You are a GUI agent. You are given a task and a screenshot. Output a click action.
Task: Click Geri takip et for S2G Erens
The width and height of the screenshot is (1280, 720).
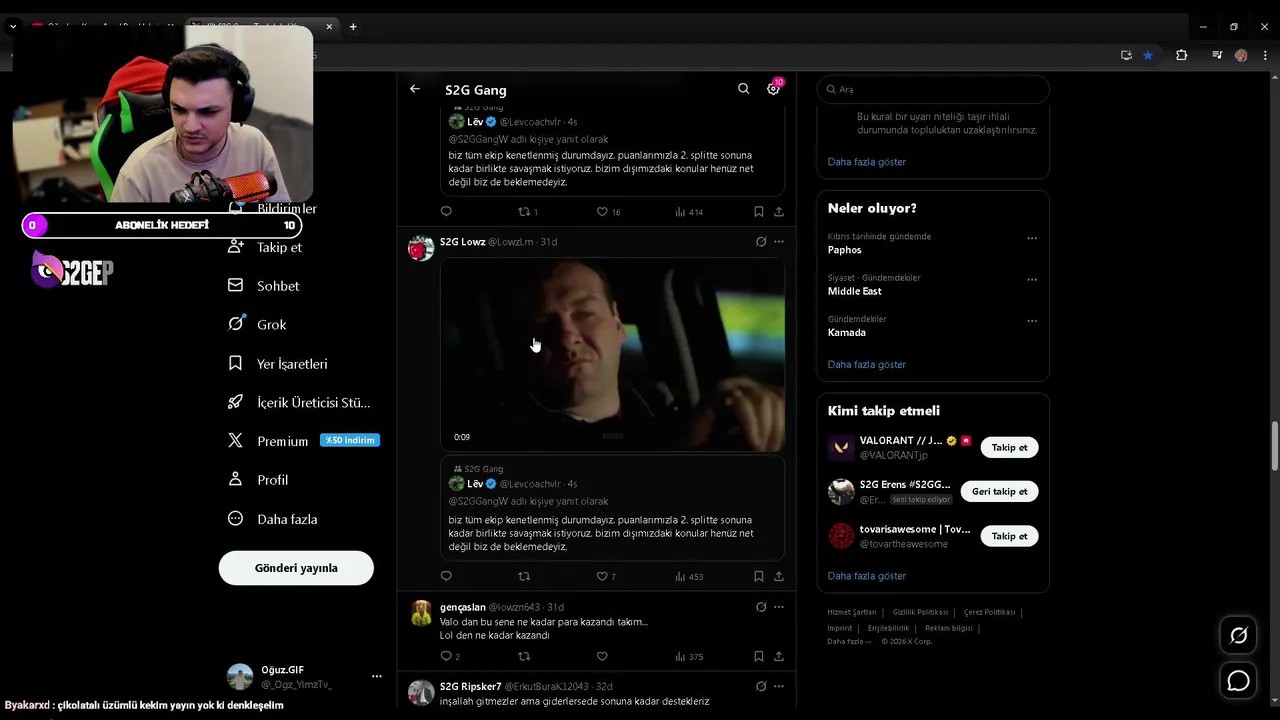(999, 491)
